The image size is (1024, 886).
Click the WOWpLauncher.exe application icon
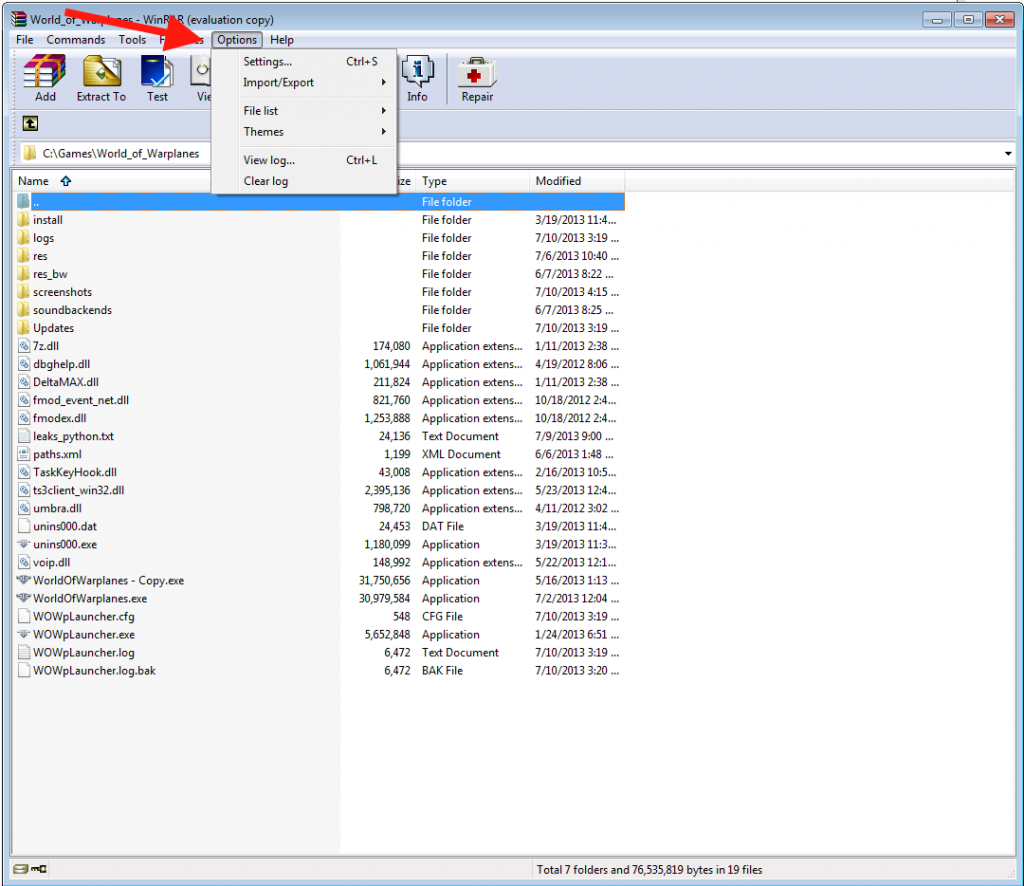[x=24, y=634]
